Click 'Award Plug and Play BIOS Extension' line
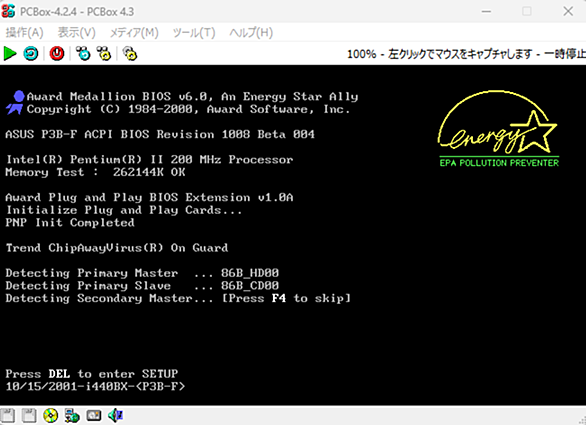Viewport: 586px width, 425px height. [149, 197]
